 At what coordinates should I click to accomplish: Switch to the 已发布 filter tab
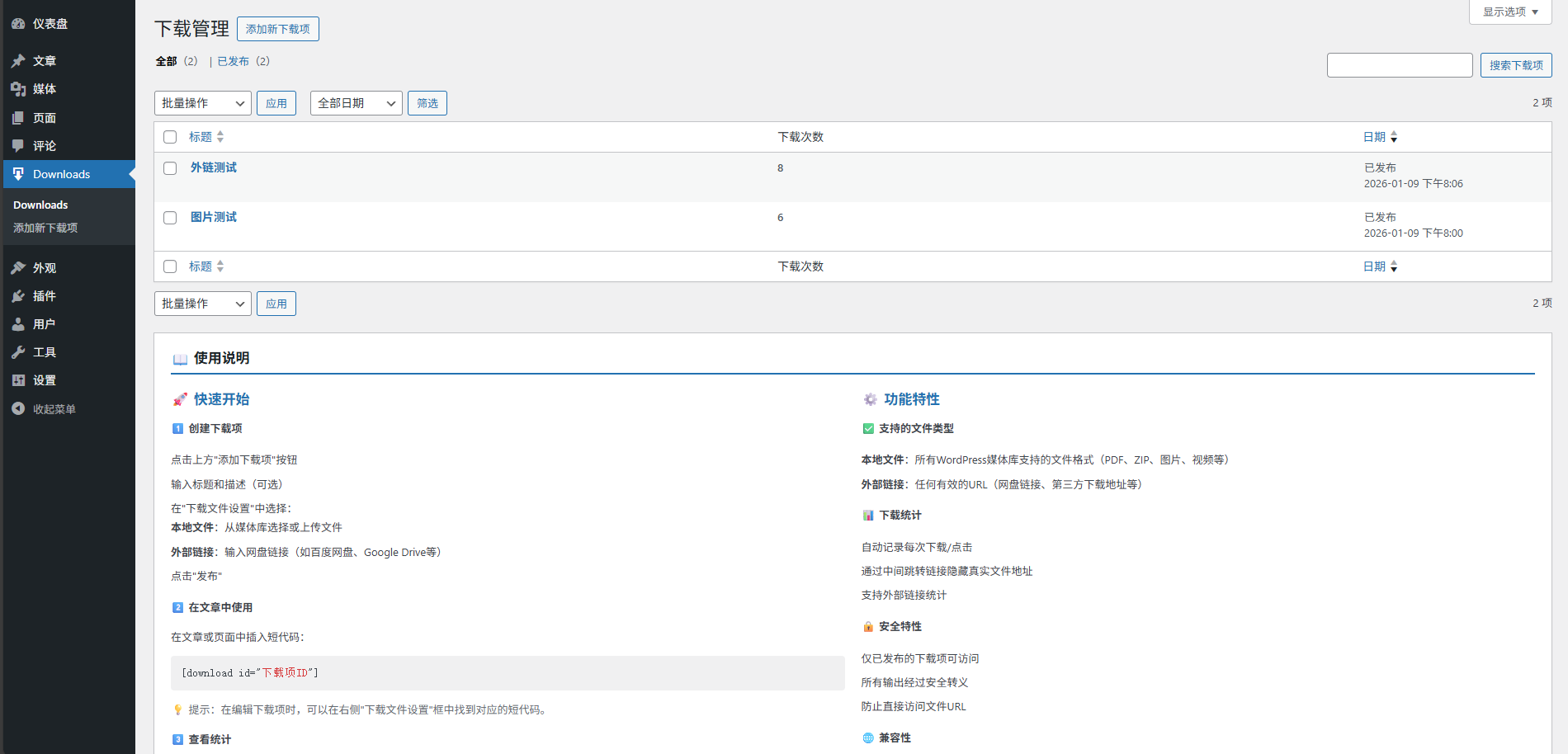click(233, 61)
